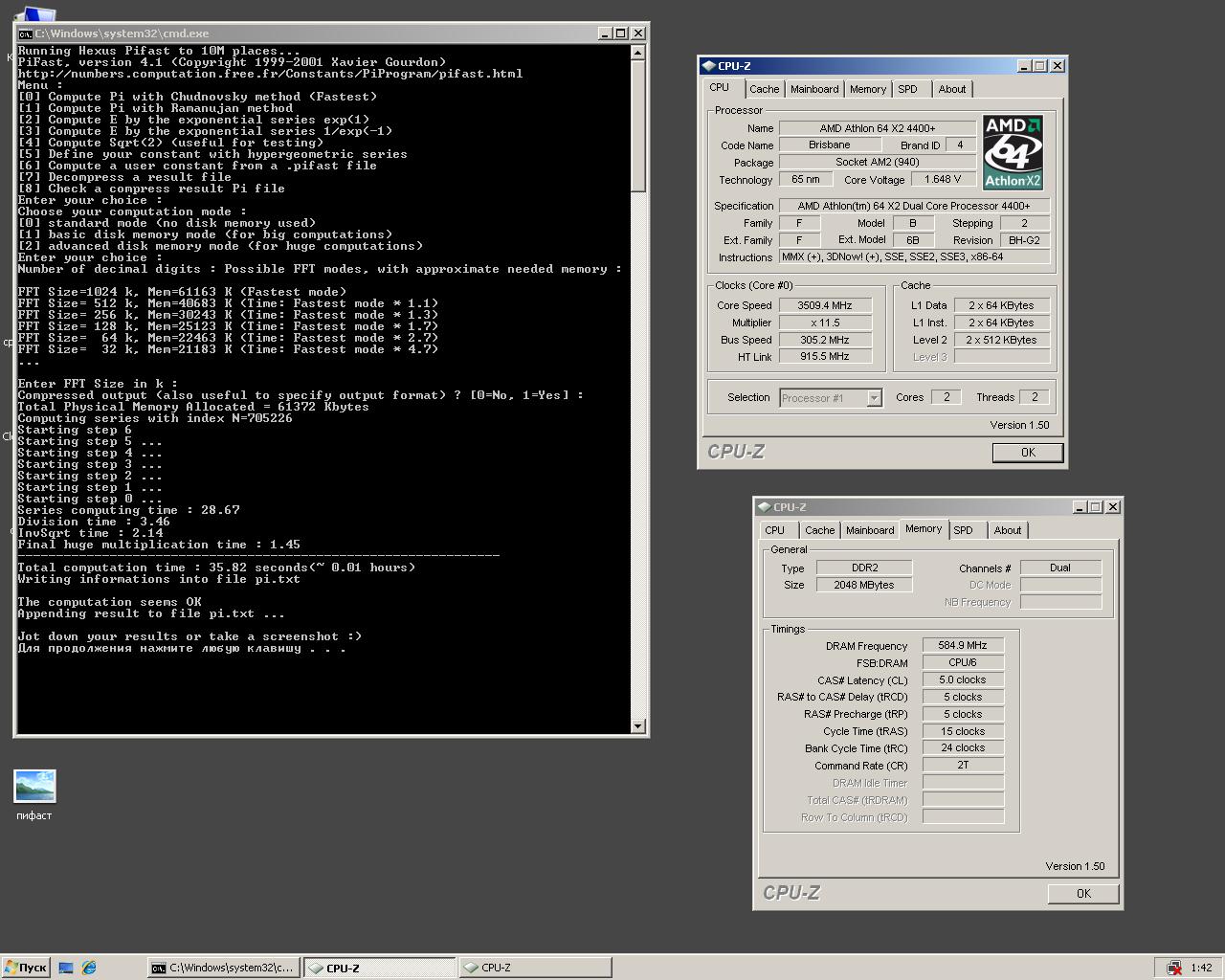Select the CPU tab in upper CPU-Z
The height and width of the screenshot is (980, 1225).
click(x=720, y=87)
